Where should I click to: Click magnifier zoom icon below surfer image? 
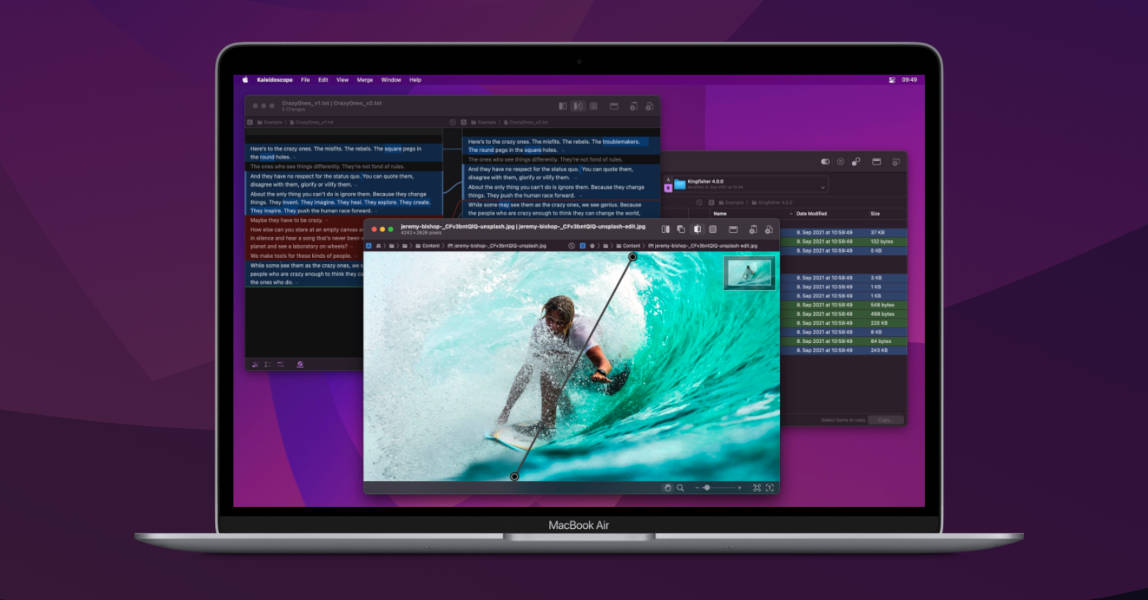click(680, 487)
